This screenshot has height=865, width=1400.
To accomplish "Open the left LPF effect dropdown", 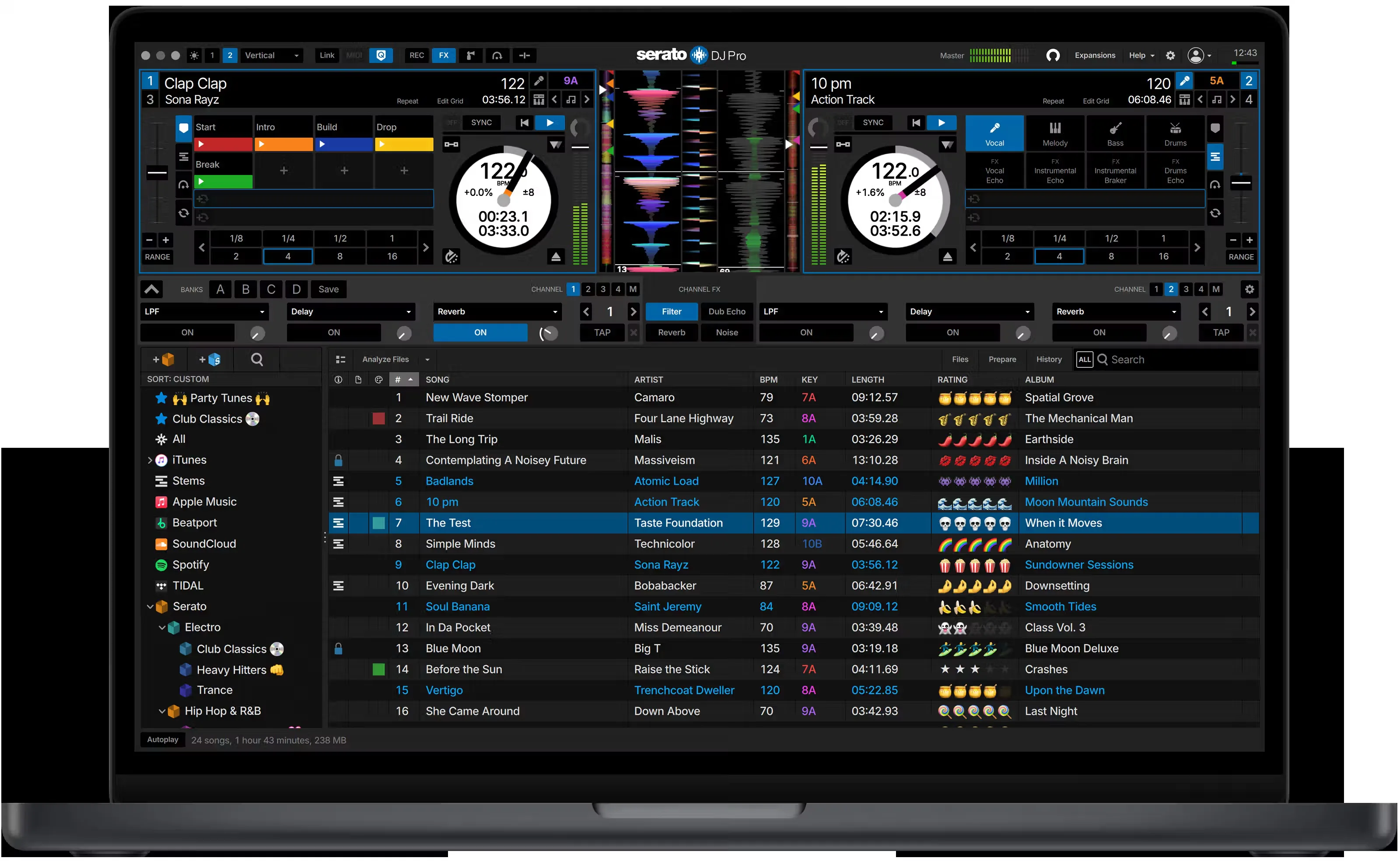I will 204,312.
